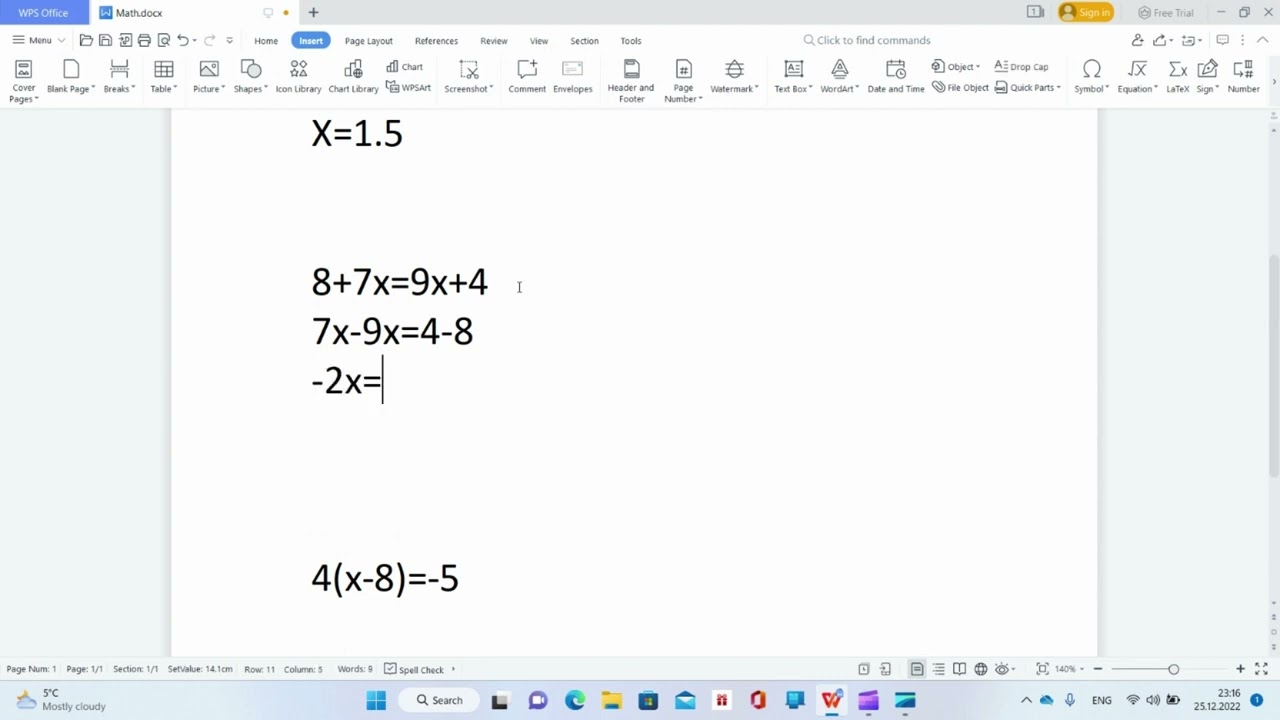The width and height of the screenshot is (1280, 720).
Task: Switch to Print Layout view in status bar
Action: click(917, 669)
